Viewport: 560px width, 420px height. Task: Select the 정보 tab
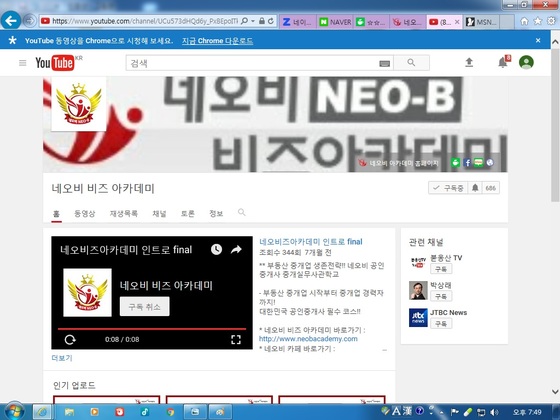tap(216, 214)
